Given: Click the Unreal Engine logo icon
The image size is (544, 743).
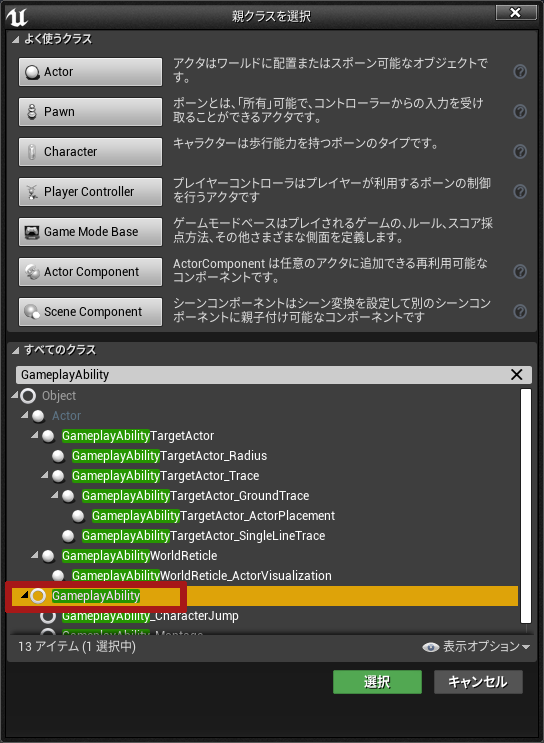Looking at the screenshot, I should click(17, 17).
